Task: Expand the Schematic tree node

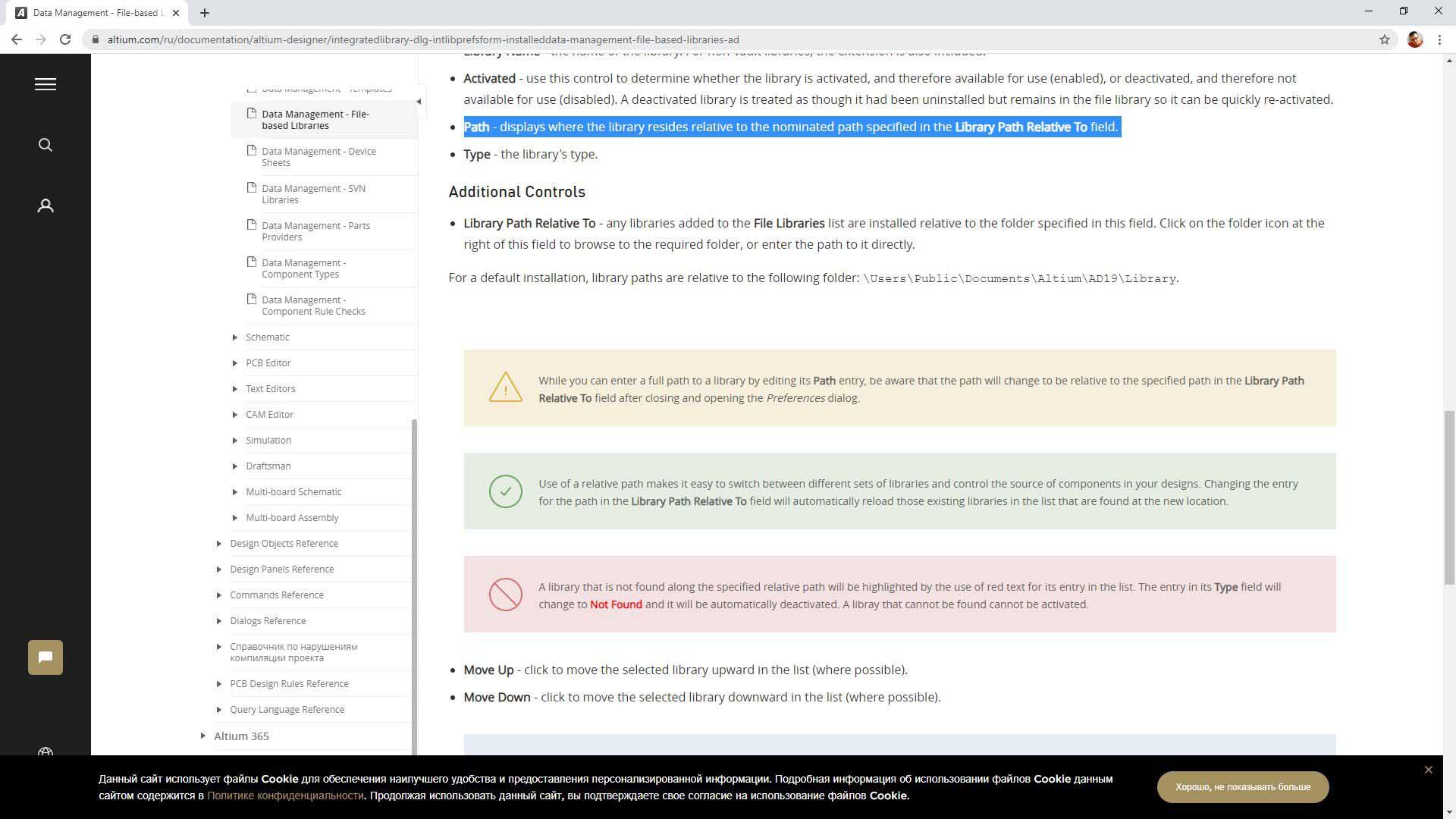Action: click(235, 337)
